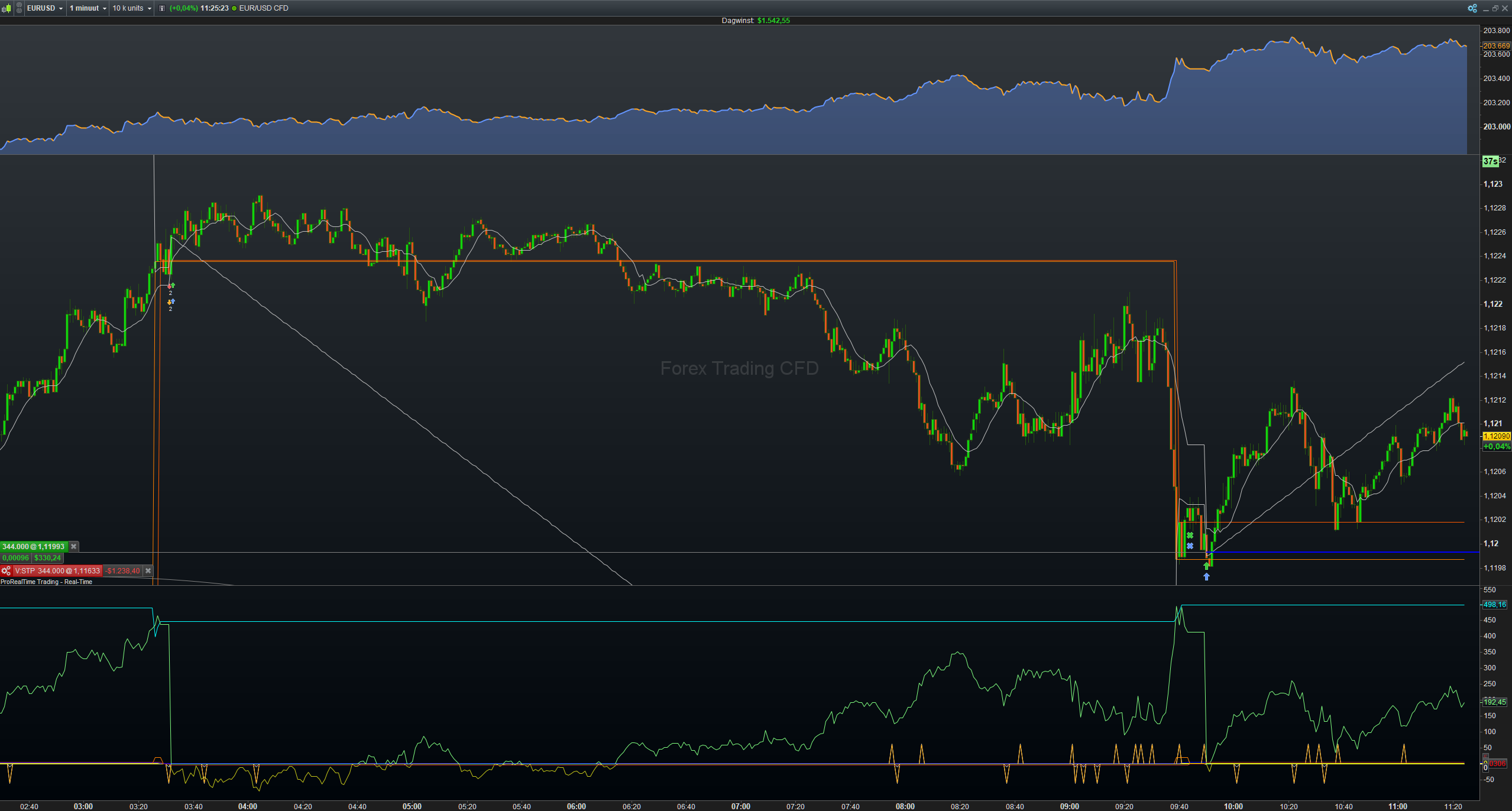Close the 344.000 @ 1,11993 position
This screenshot has height=811, width=1512.
74,547
